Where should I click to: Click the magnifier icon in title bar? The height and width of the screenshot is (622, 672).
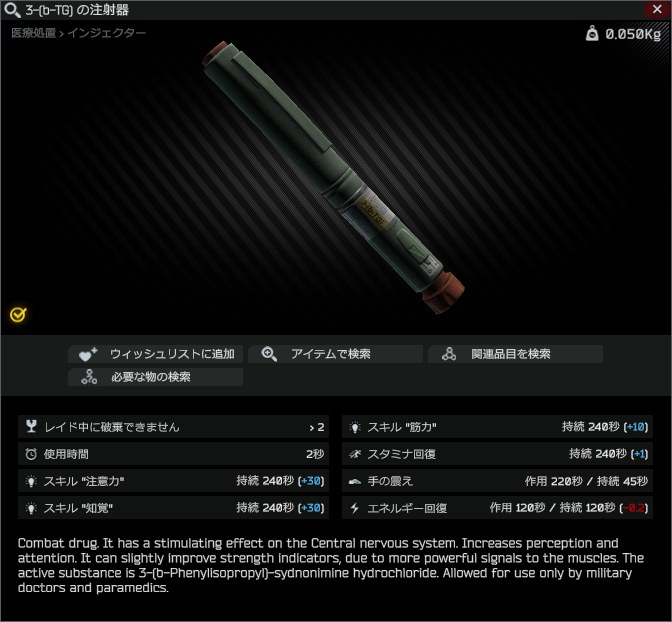pyautogui.click(x=12, y=10)
